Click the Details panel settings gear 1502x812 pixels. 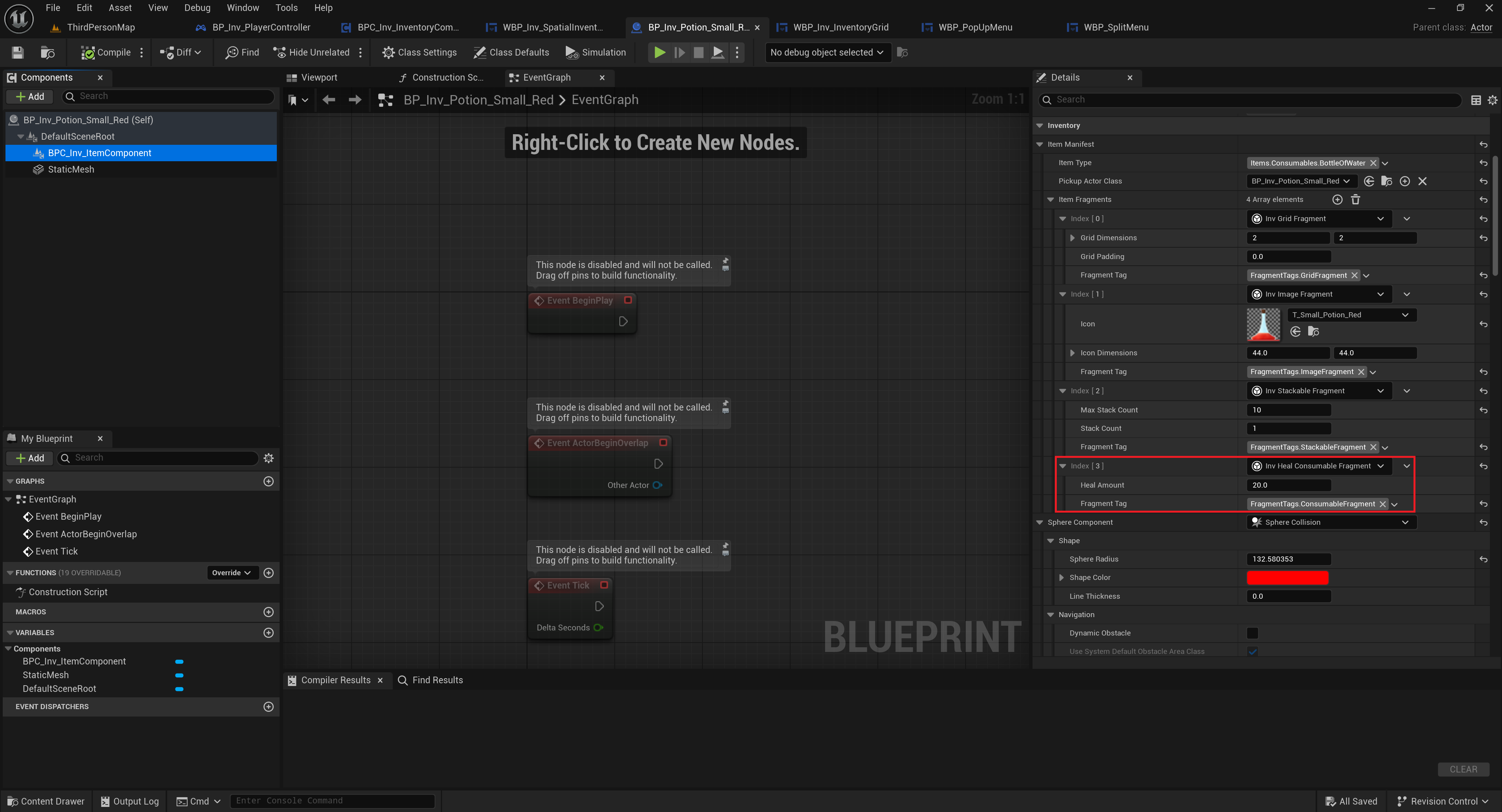1492,100
